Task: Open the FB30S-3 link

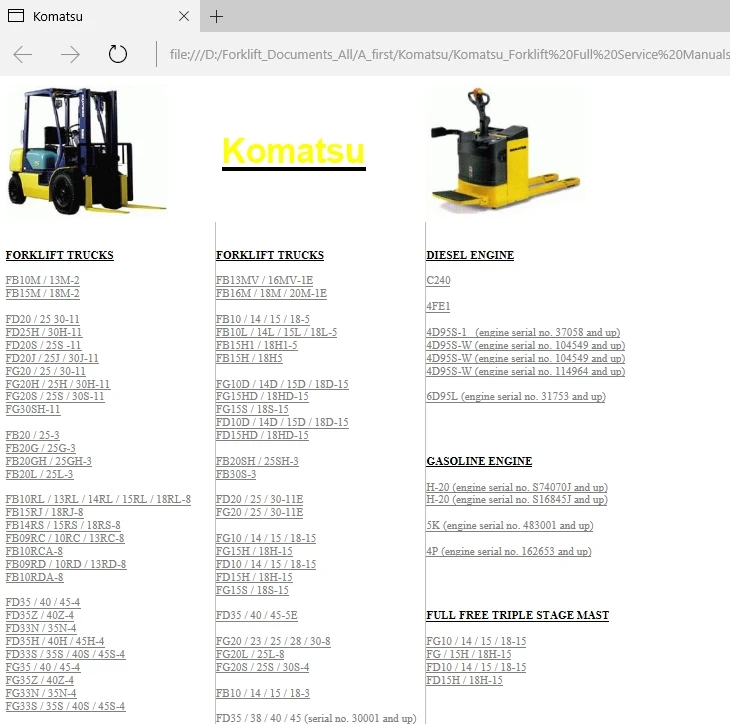Action: click(x=236, y=474)
